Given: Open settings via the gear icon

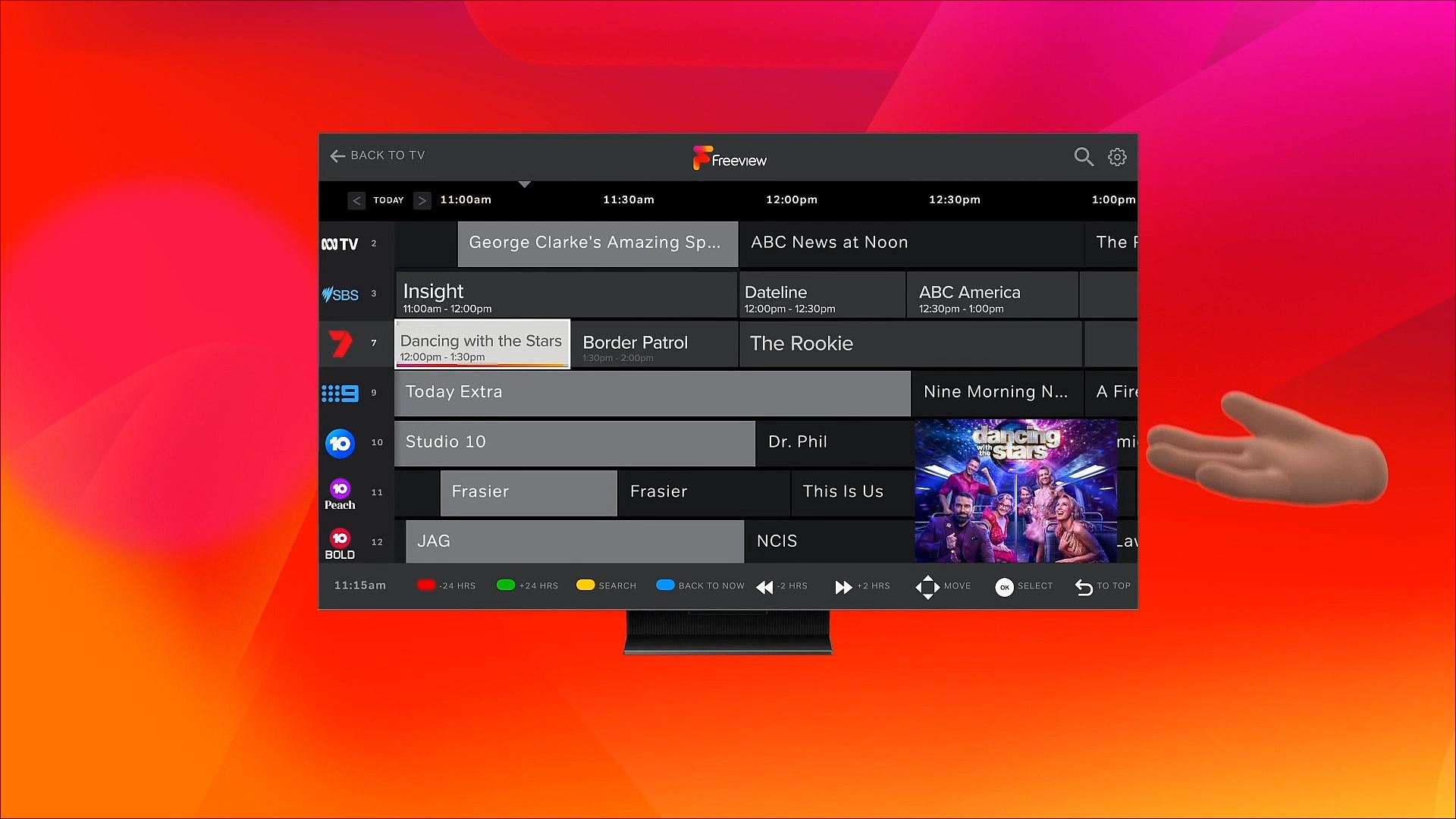Looking at the screenshot, I should (1117, 157).
